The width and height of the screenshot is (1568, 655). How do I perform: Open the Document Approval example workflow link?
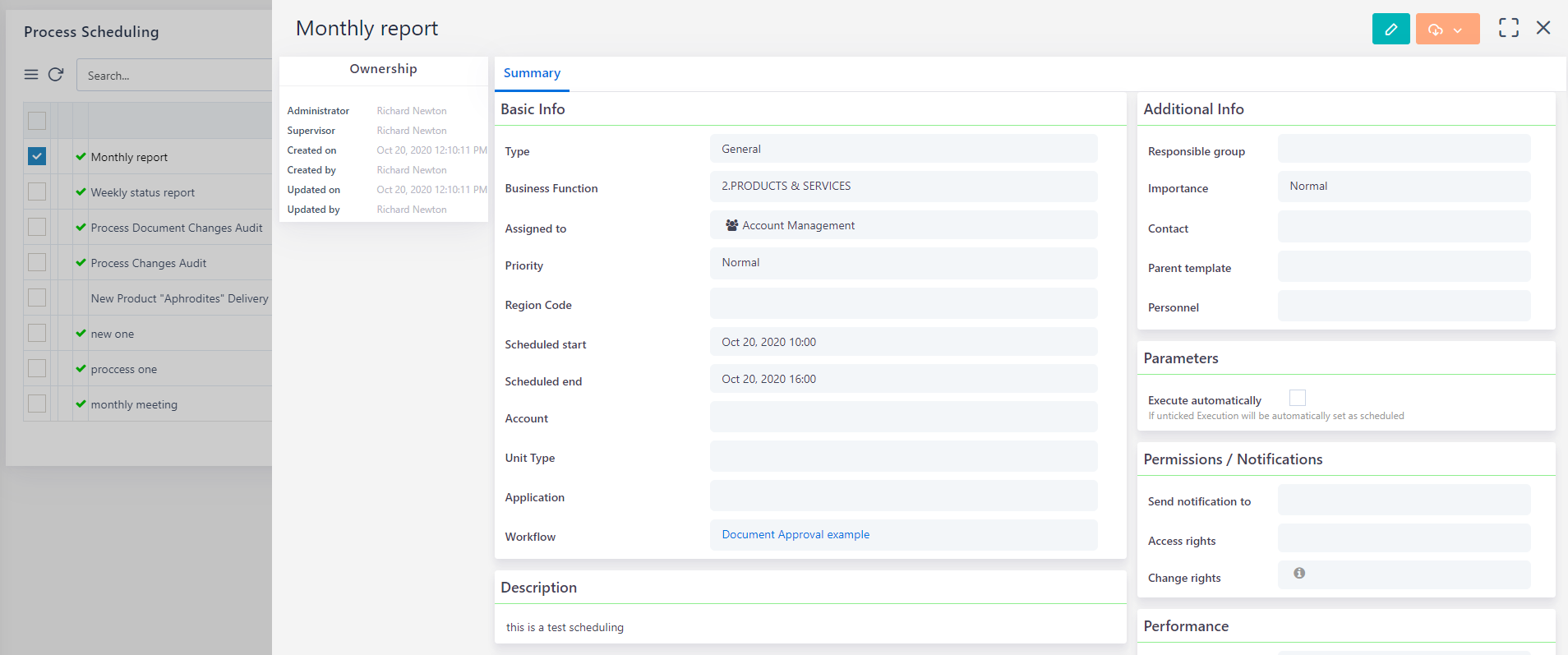pos(796,534)
